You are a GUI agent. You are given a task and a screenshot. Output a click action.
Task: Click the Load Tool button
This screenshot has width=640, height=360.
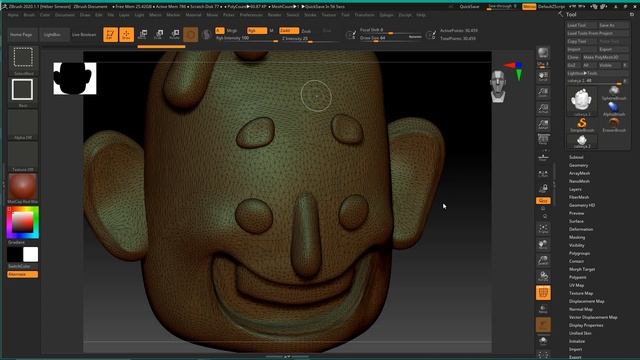pyautogui.click(x=582, y=25)
